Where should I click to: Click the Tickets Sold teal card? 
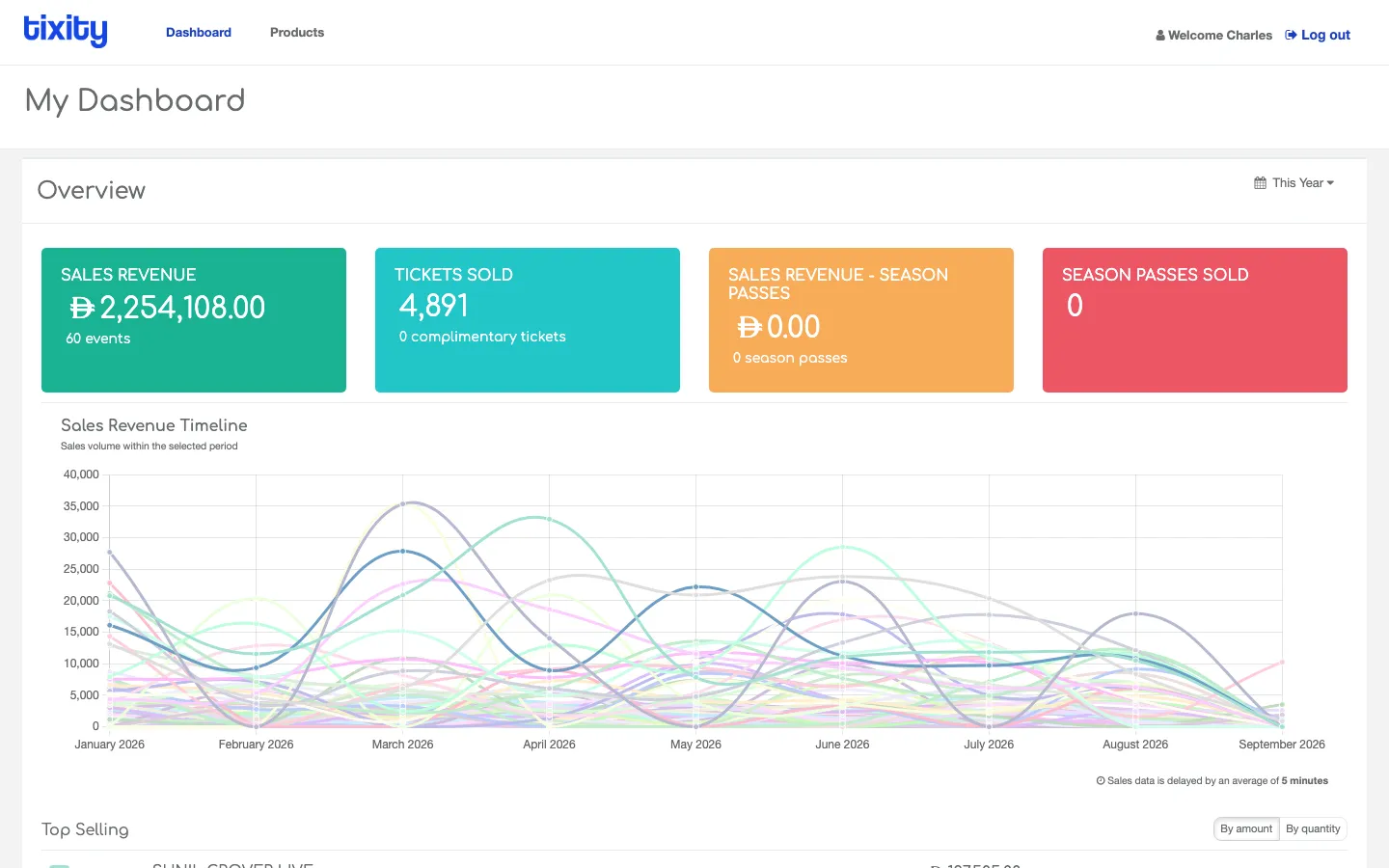click(528, 320)
